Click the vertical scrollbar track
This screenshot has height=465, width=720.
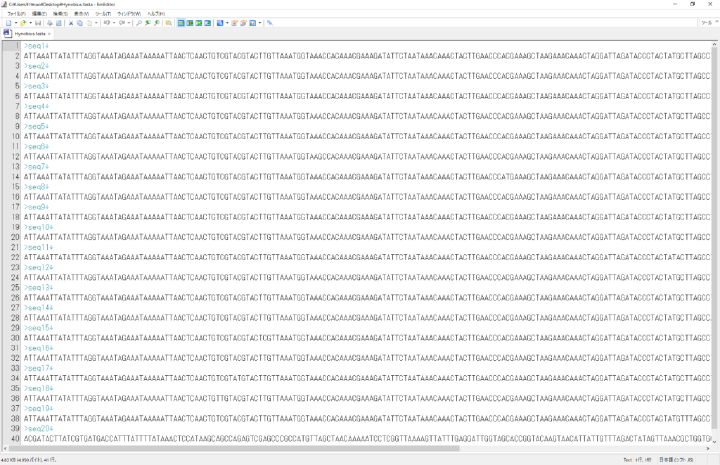[715, 250]
